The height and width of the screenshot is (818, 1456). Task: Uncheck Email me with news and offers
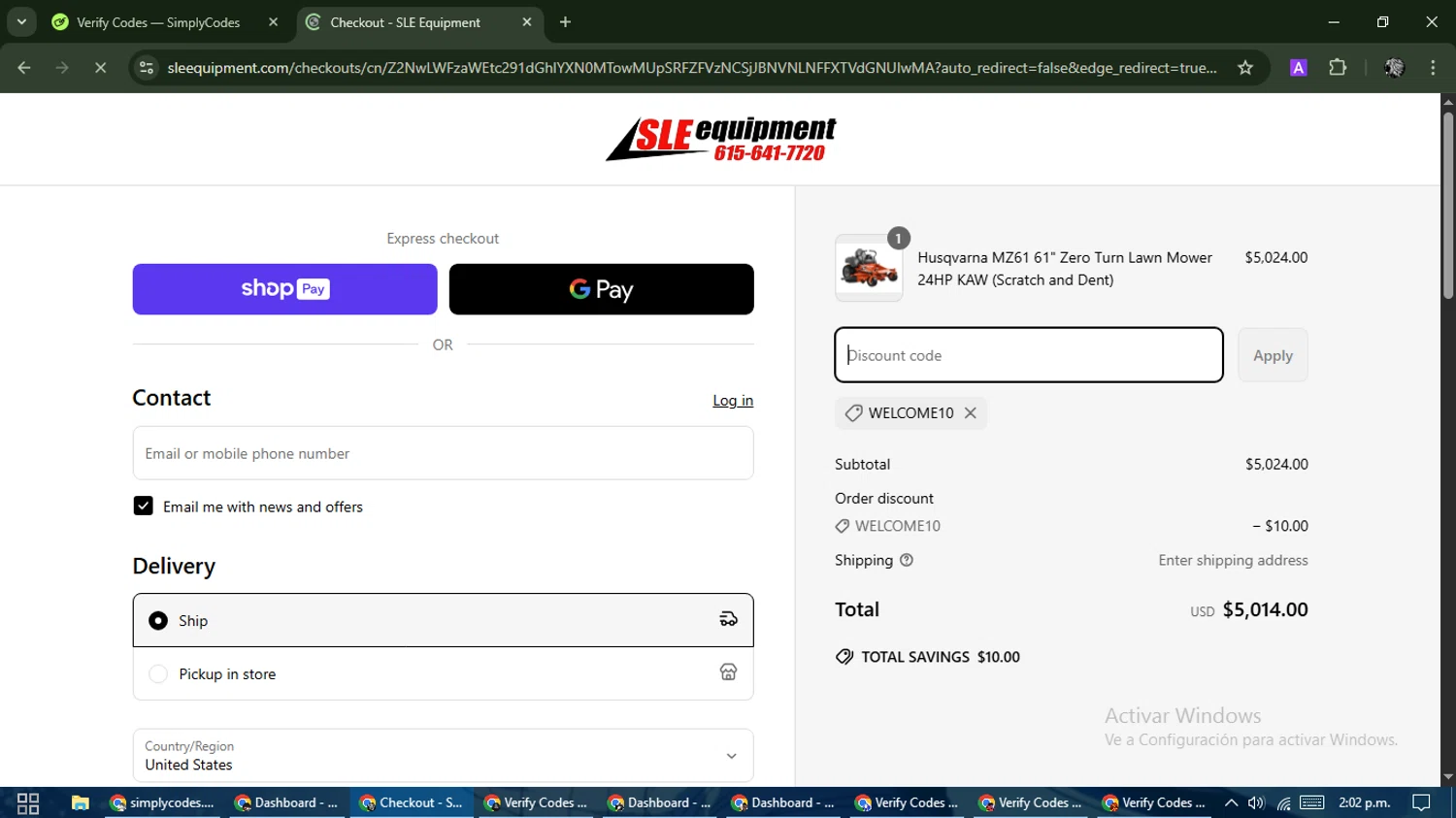(x=143, y=507)
